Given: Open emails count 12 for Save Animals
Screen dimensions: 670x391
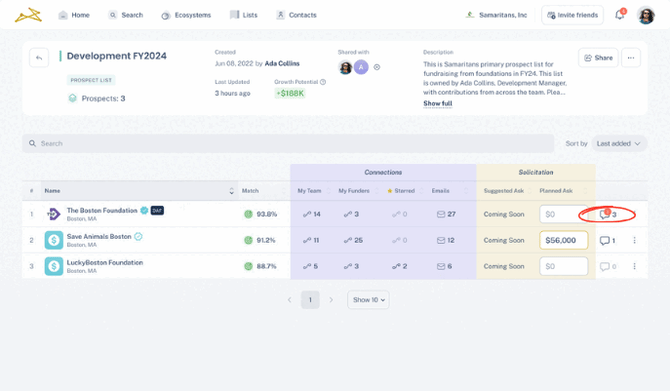Looking at the screenshot, I should pyautogui.click(x=445, y=240).
